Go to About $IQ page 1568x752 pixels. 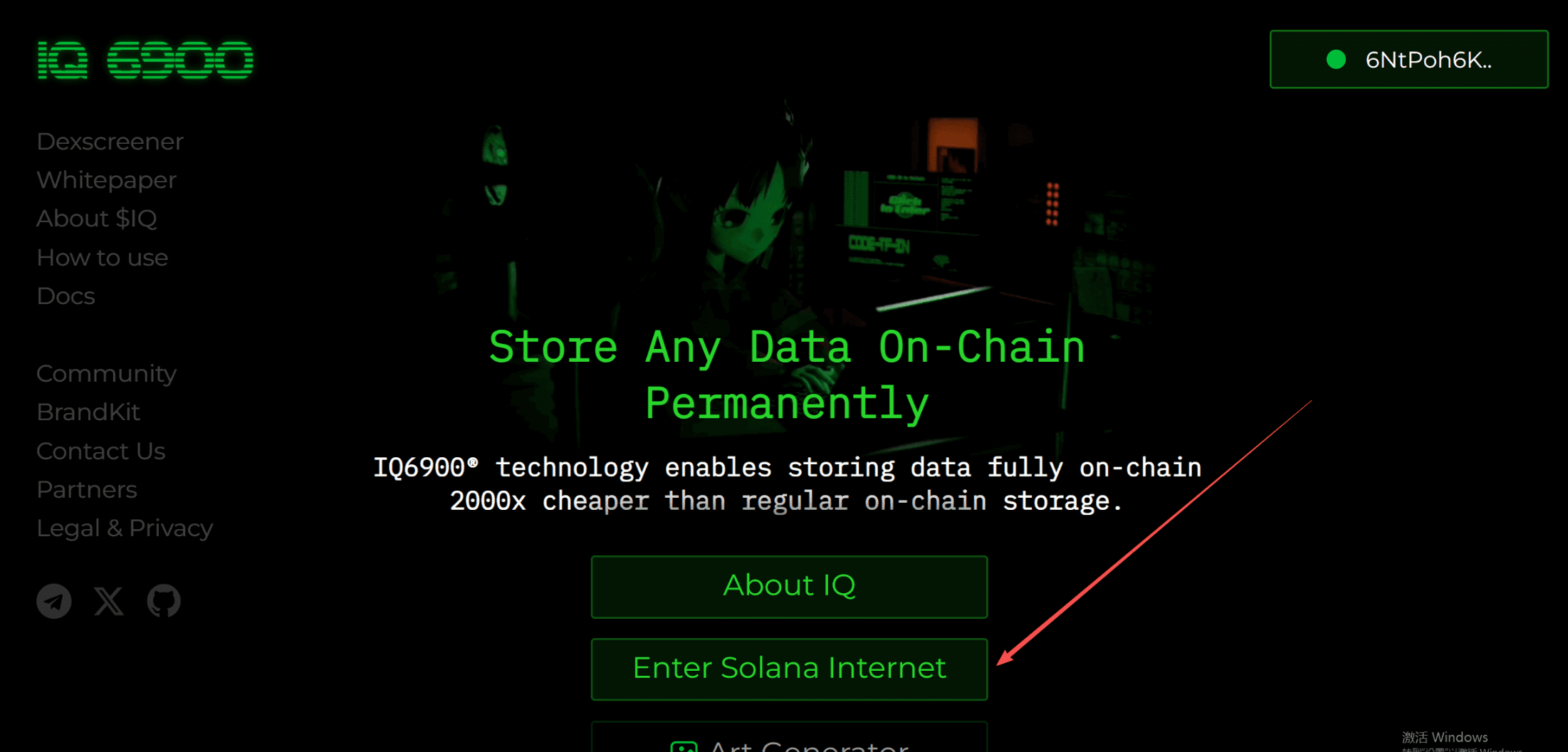point(97,219)
